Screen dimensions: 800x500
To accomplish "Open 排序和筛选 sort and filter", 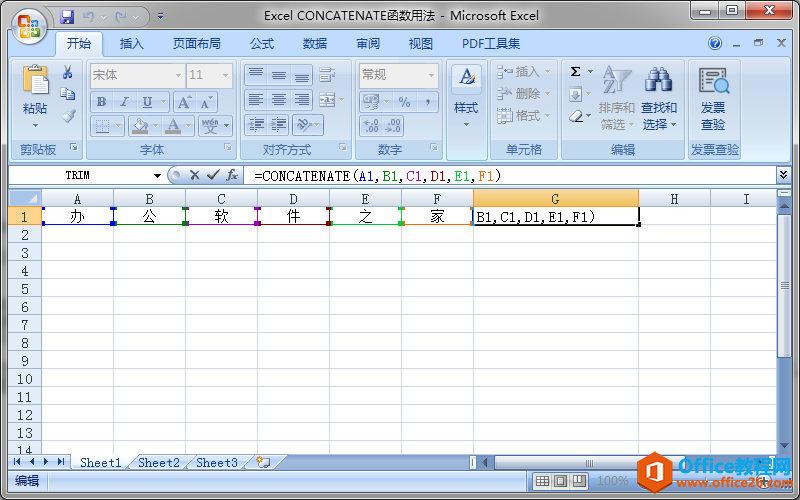I will pyautogui.click(x=616, y=97).
